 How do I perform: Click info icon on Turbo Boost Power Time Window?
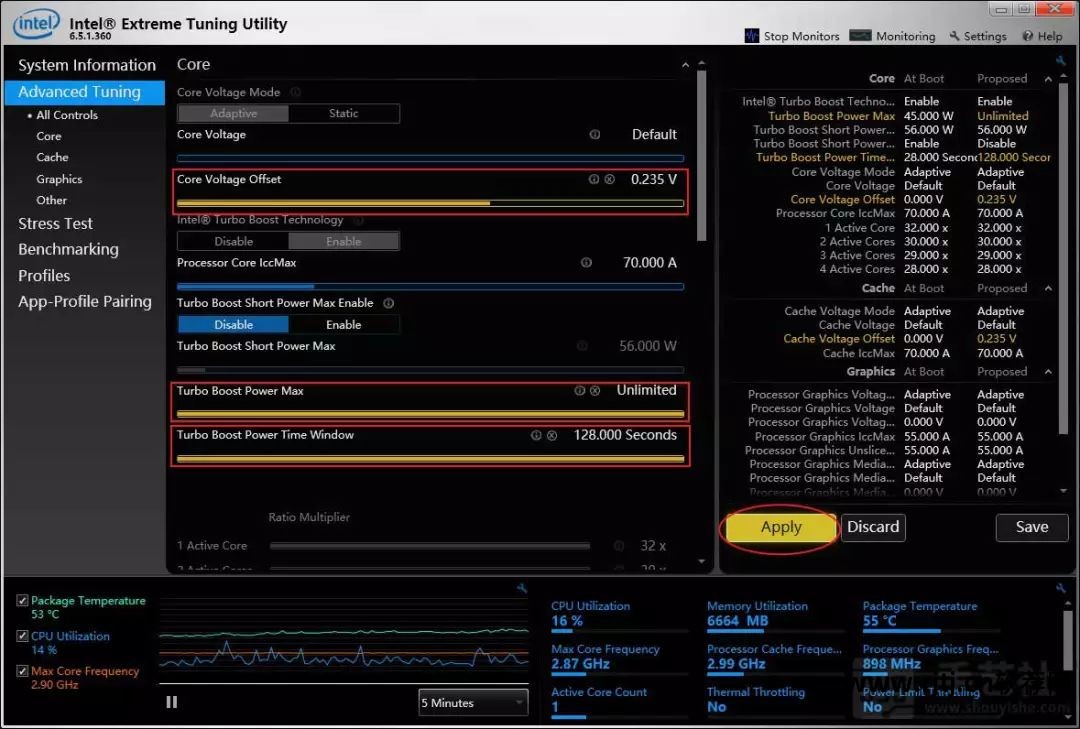click(536, 435)
